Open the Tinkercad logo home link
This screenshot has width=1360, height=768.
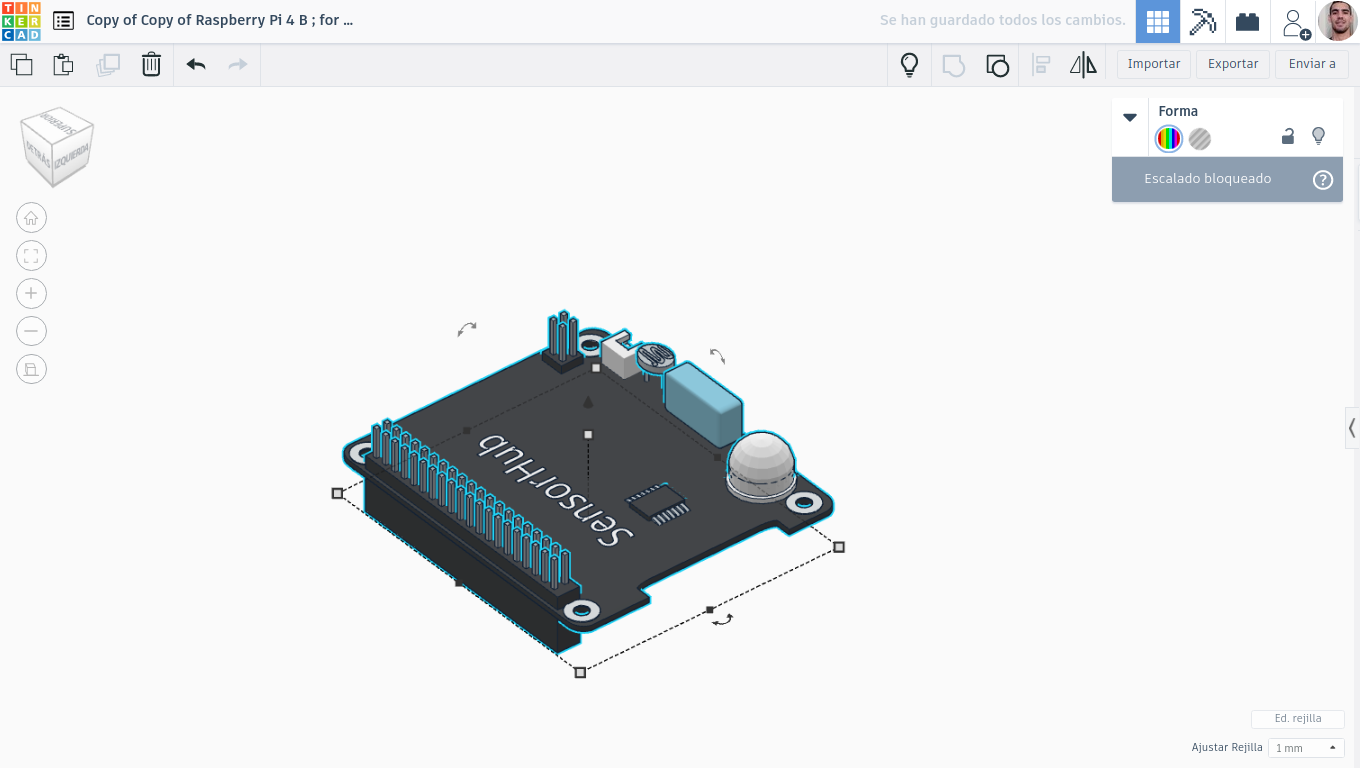click(21, 21)
